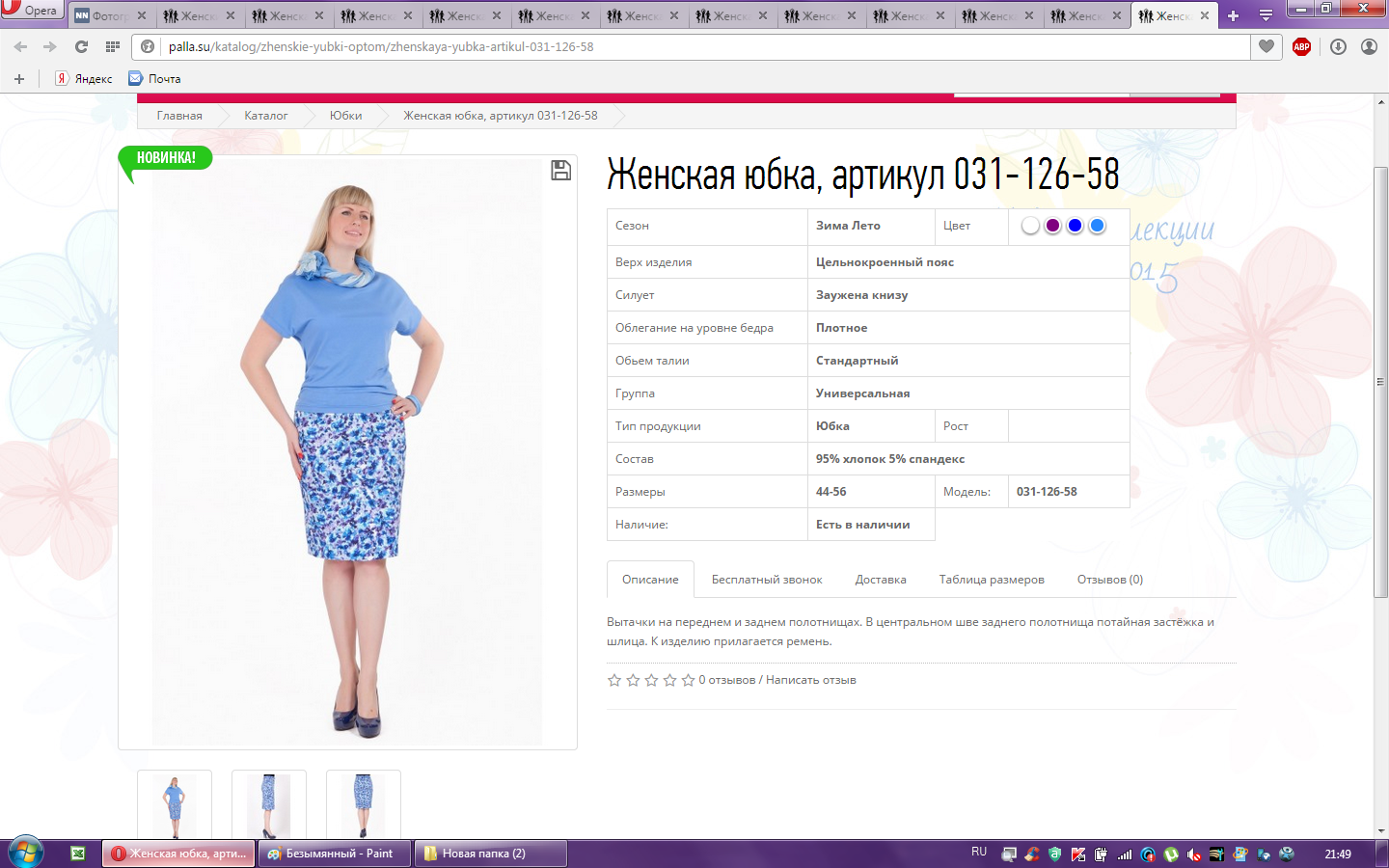Image resolution: width=1389 pixels, height=868 pixels.
Task: Select the white color swatch
Action: pyautogui.click(x=1030, y=226)
